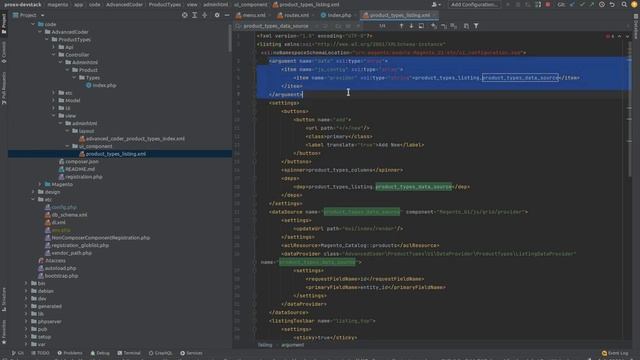Hide the Project tool window with minus icon
Screen dimensions: 640x360
coord(227,15)
